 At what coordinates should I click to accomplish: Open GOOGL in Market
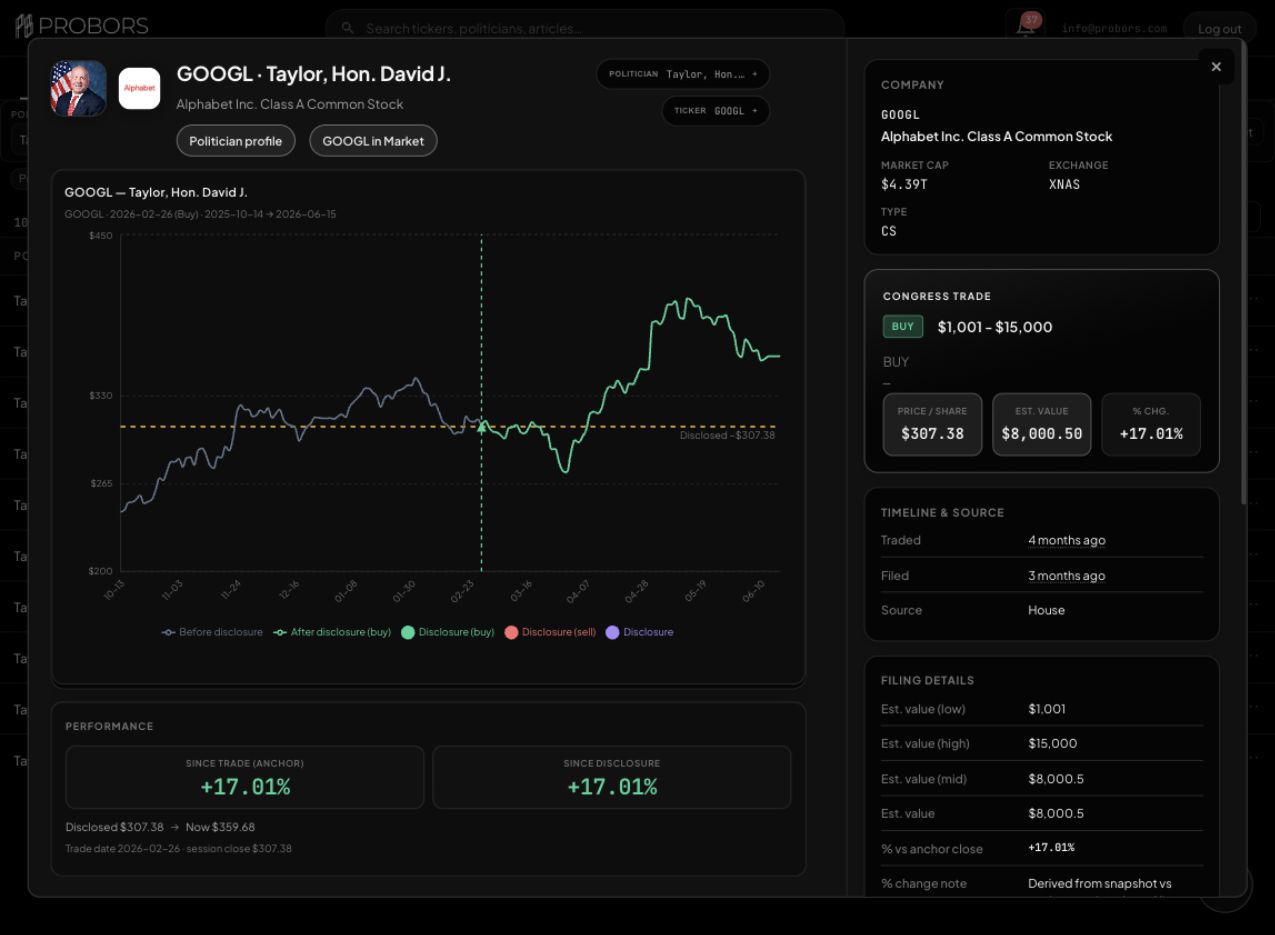tap(373, 141)
